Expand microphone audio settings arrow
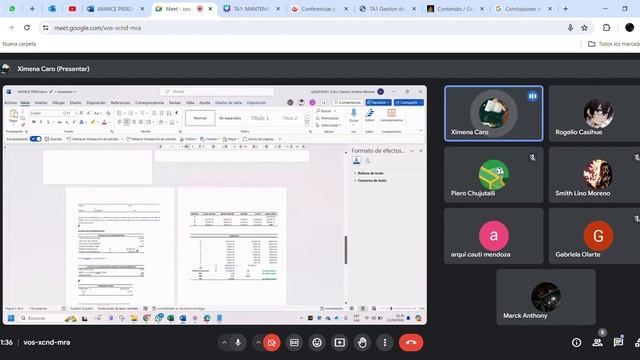 pyautogui.click(x=224, y=343)
